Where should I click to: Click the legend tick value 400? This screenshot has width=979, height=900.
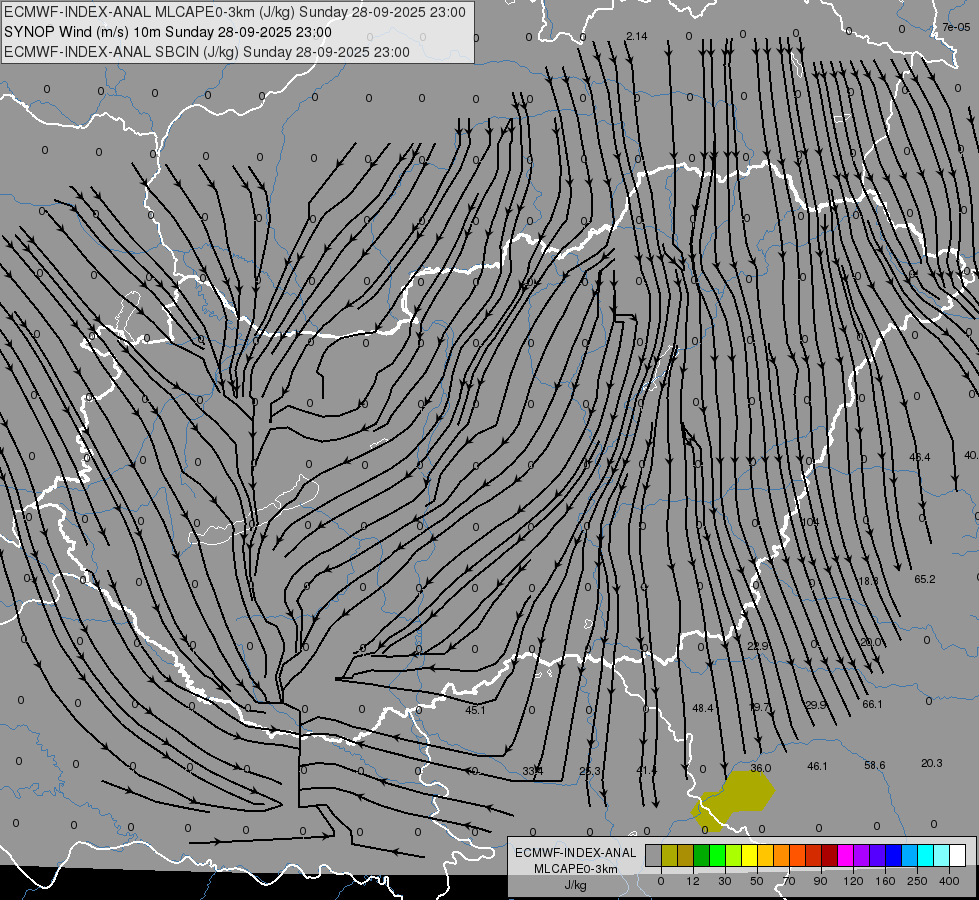click(949, 881)
